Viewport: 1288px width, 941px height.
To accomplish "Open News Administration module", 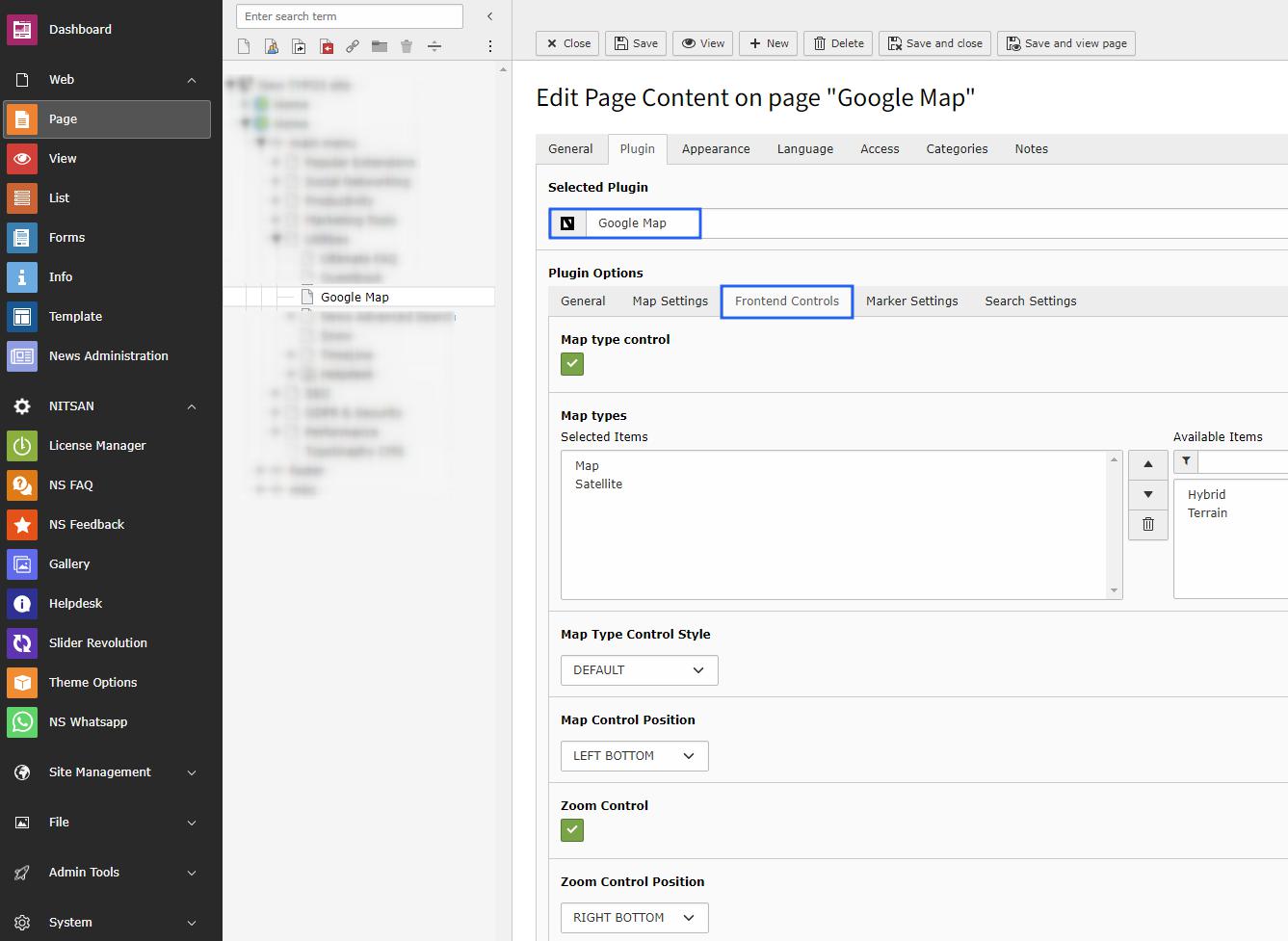I will tap(107, 356).
